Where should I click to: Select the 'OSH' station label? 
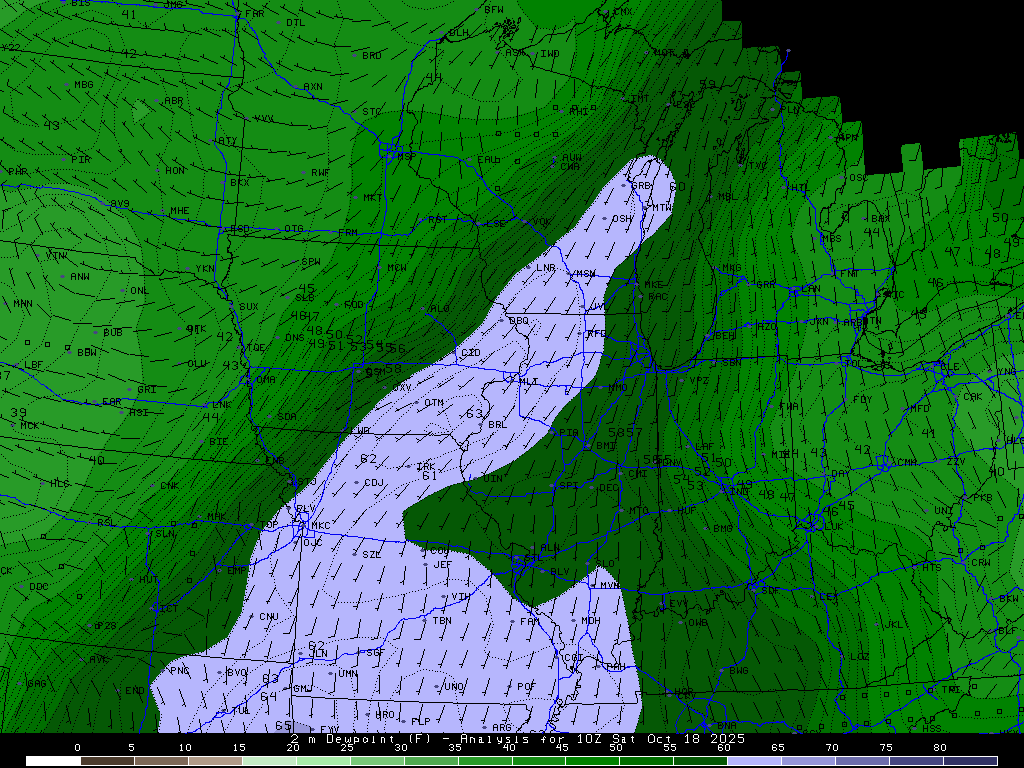[622, 219]
